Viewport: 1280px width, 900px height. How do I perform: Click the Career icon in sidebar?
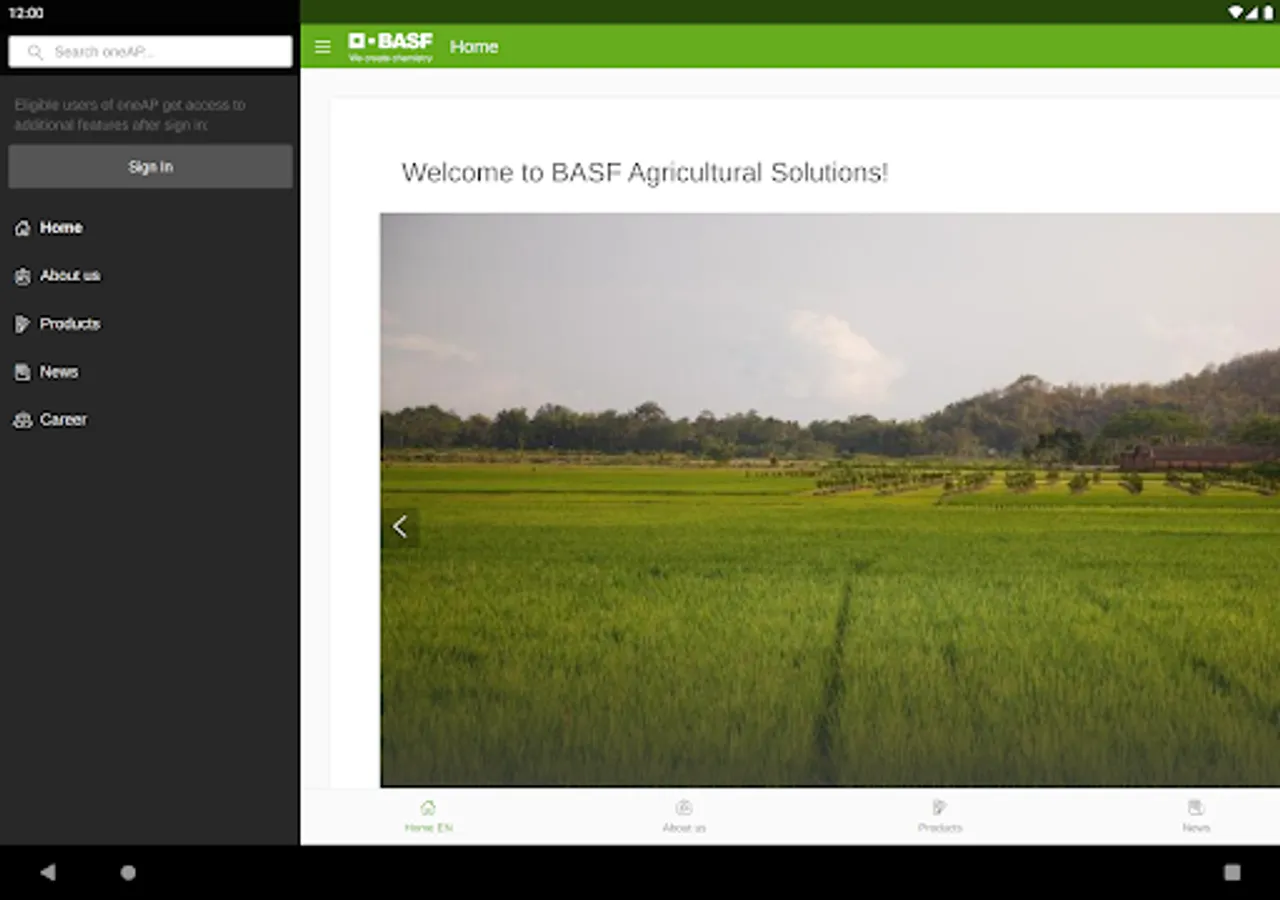coord(22,420)
